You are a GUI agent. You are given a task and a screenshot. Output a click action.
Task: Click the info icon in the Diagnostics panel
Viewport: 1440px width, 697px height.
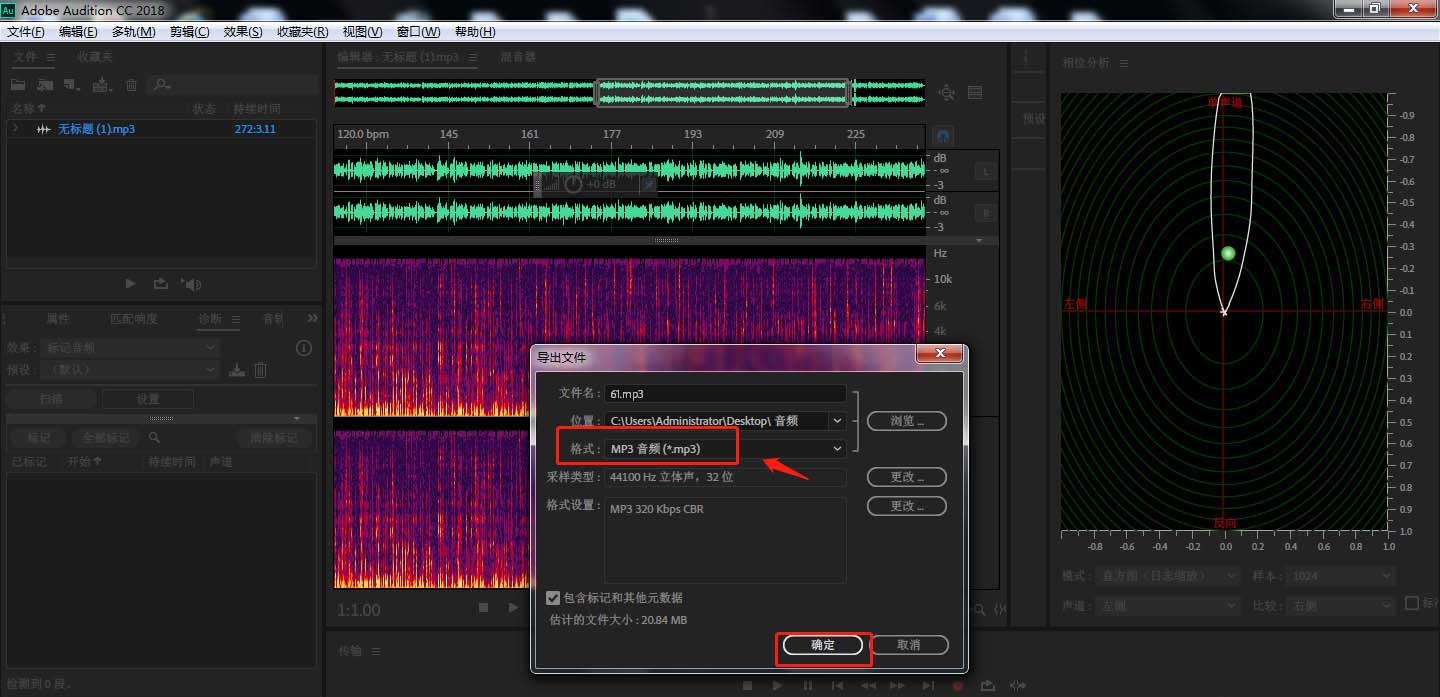(x=304, y=348)
